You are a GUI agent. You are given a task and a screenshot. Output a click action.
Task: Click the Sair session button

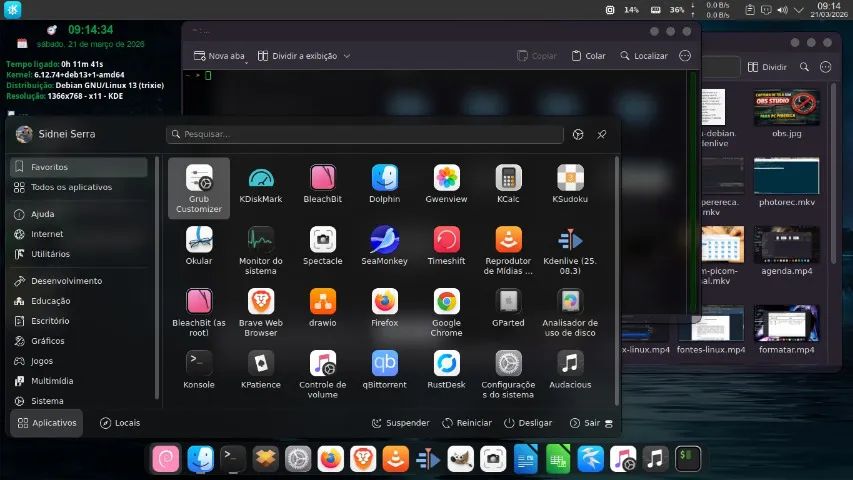coord(585,423)
